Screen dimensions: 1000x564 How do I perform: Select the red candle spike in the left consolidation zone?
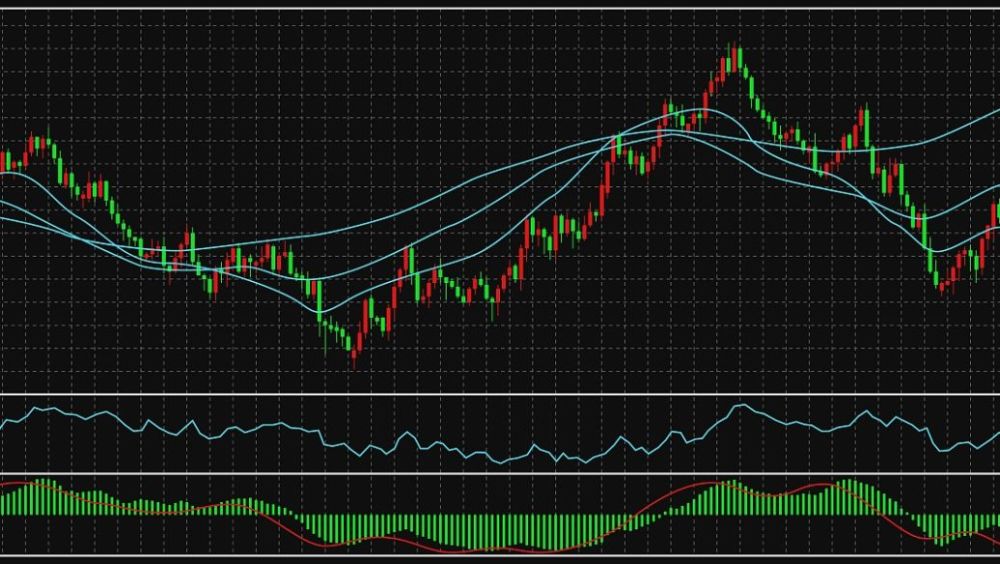coord(189,245)
